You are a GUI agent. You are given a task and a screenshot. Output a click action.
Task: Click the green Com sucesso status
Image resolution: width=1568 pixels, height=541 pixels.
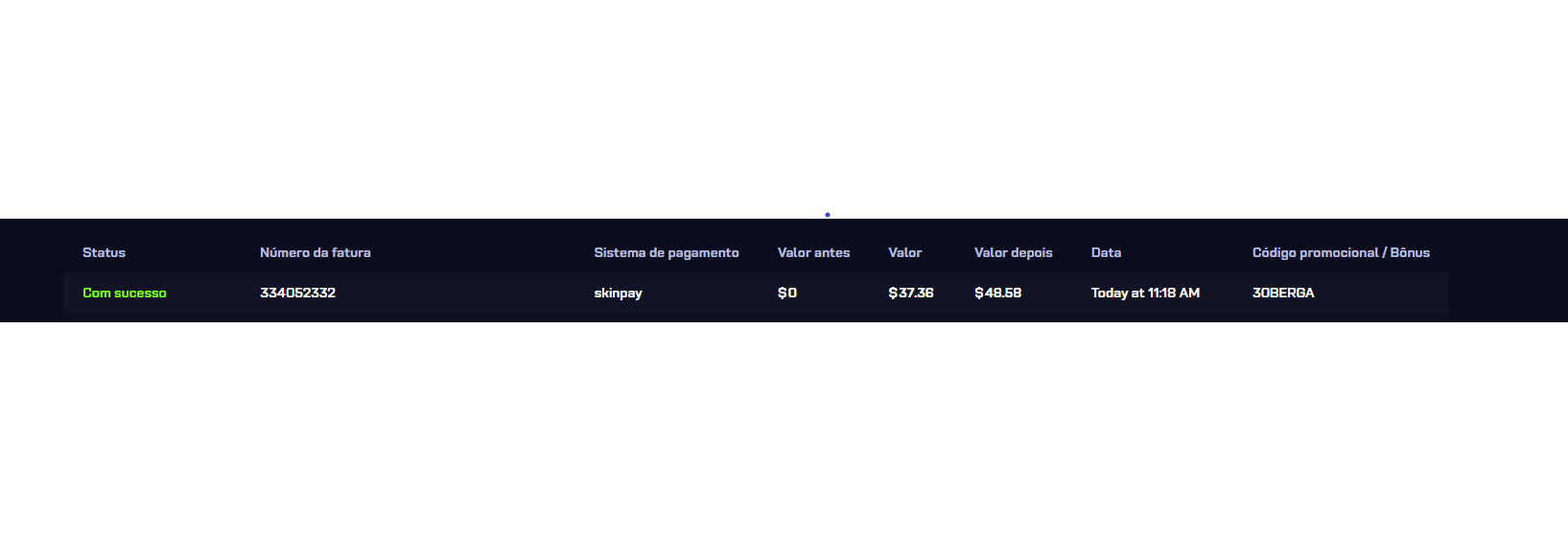pos(125,294)
